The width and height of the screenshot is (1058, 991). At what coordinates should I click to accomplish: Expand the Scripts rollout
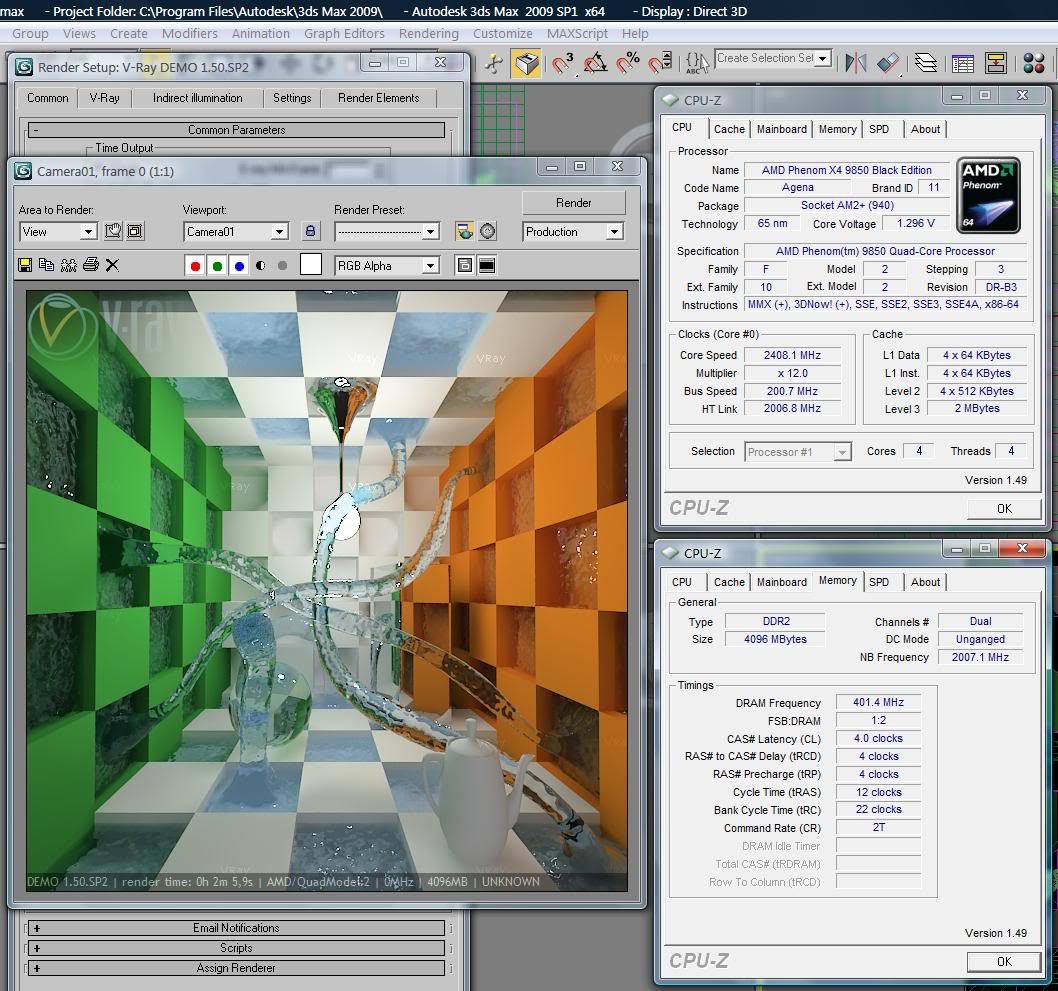tap(236, 948)
